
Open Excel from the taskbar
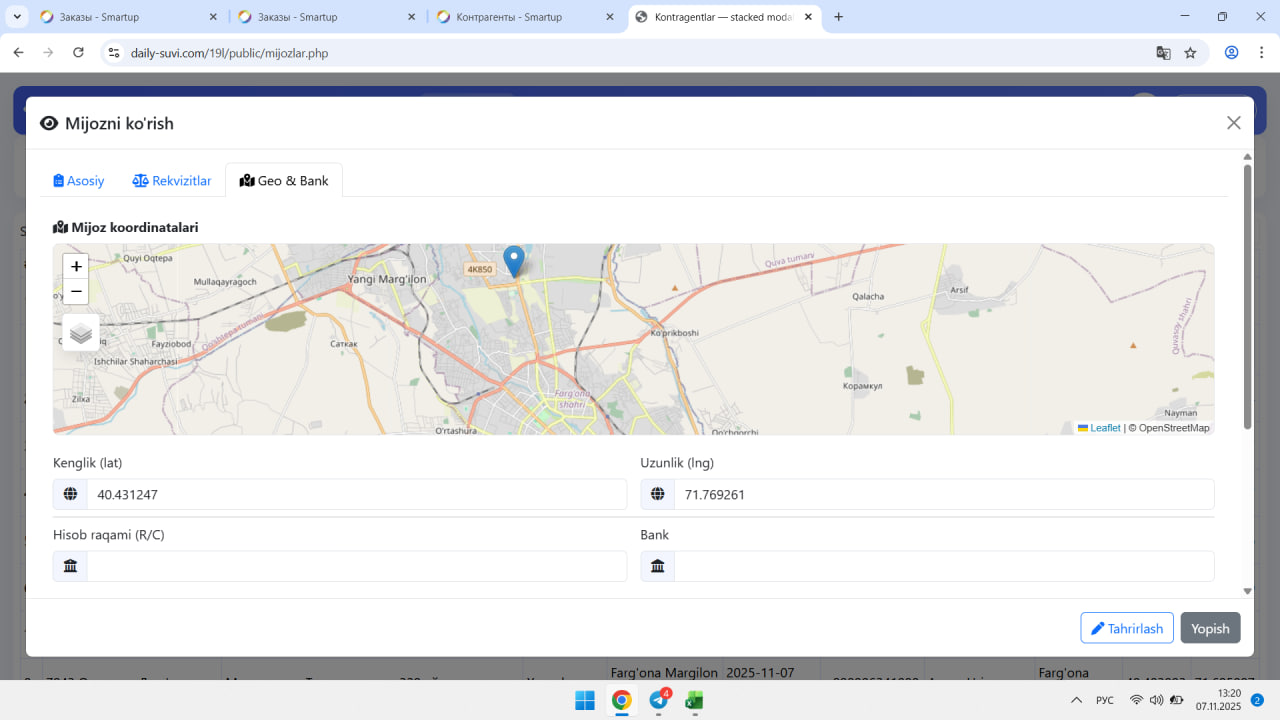(693, 700)
